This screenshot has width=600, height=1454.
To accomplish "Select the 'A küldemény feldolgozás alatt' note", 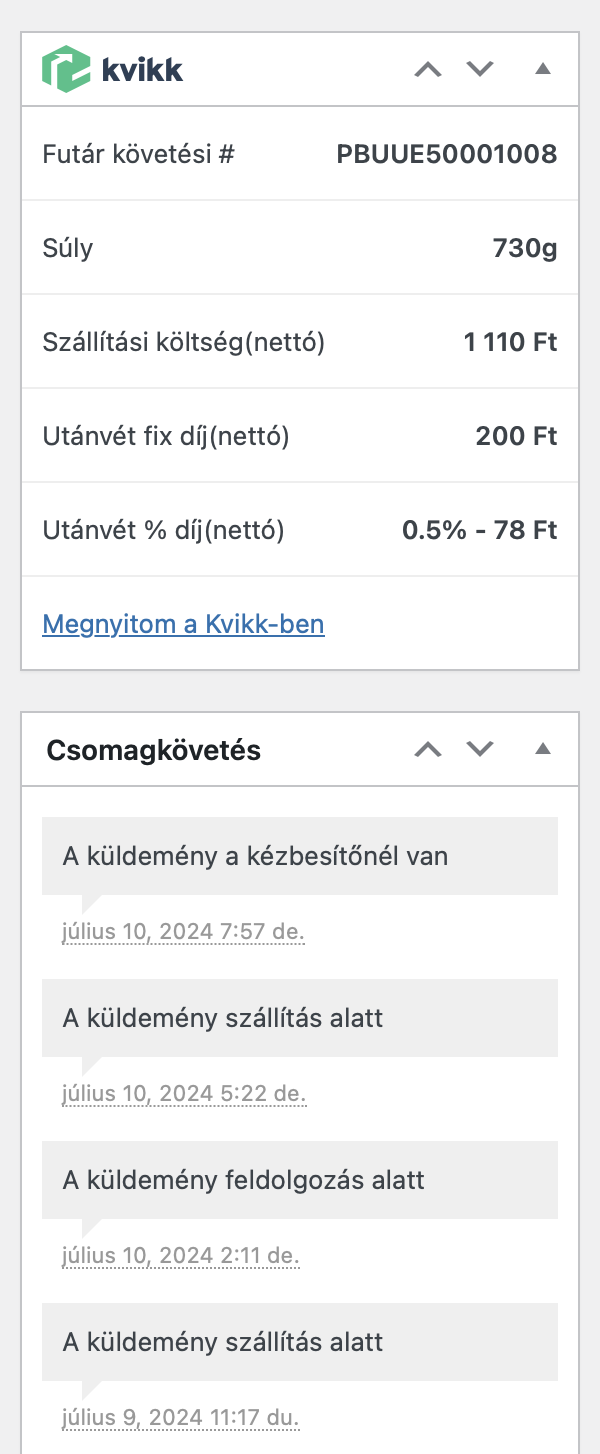I will [x=243, y=1180].
